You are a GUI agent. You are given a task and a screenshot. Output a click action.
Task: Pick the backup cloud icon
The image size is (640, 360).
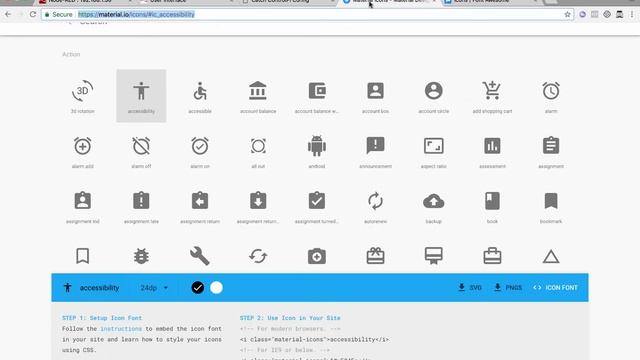click(433, 201)
